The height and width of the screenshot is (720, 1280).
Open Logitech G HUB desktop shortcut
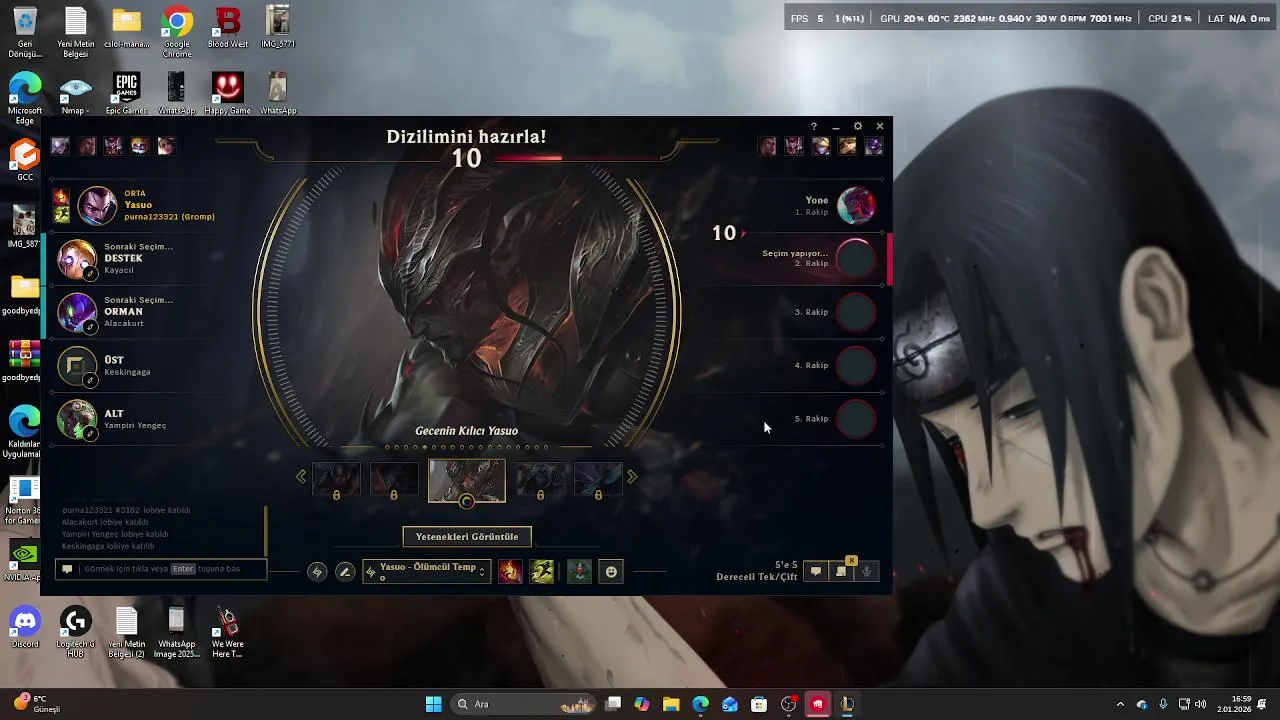(76, 633)
